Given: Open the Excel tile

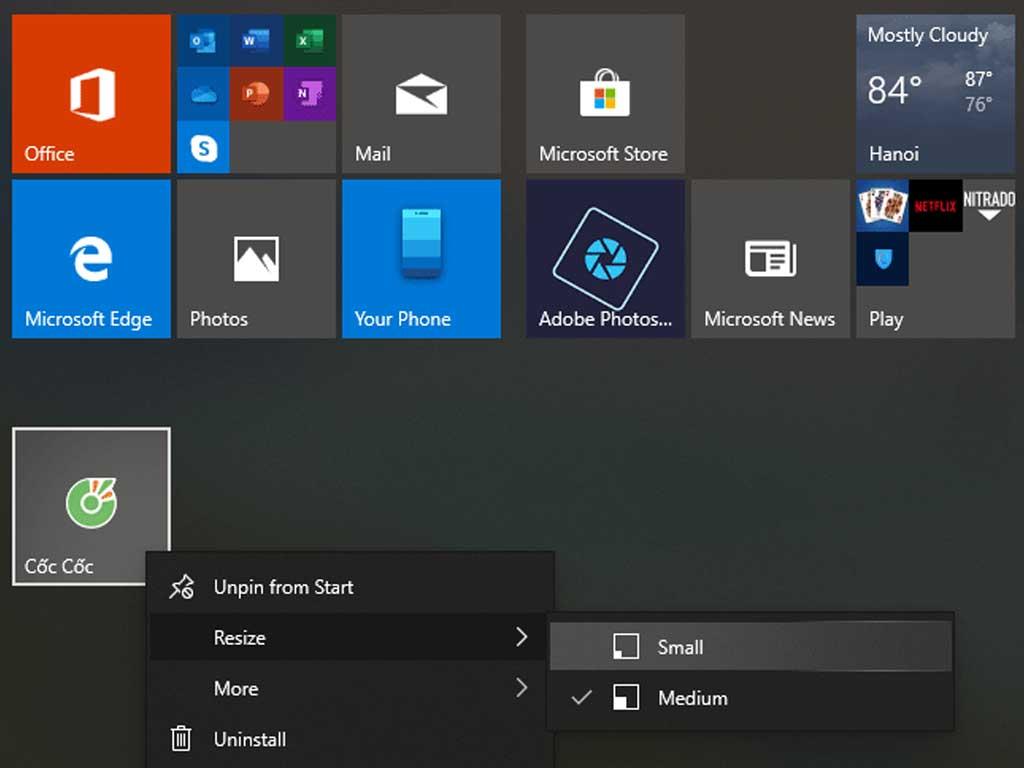Looking at the screenshot, I should click(x=309, y=40).
